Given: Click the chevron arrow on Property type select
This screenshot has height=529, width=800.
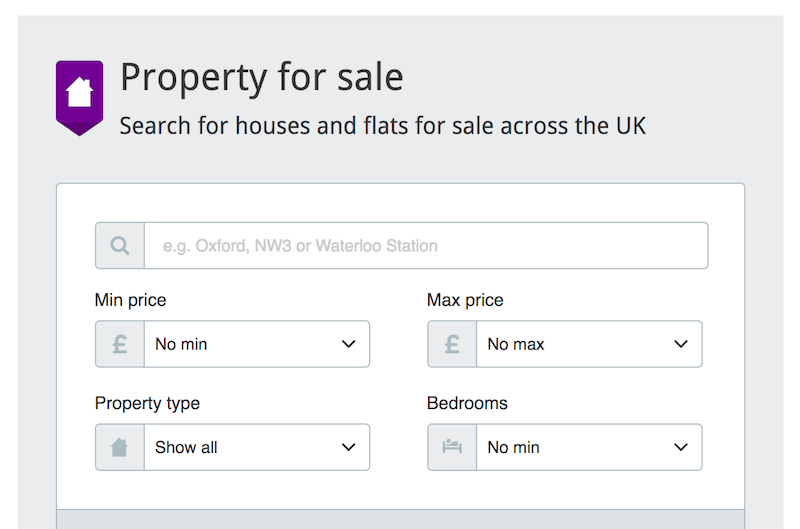Looking at the screenshot, I should [348, 447].
